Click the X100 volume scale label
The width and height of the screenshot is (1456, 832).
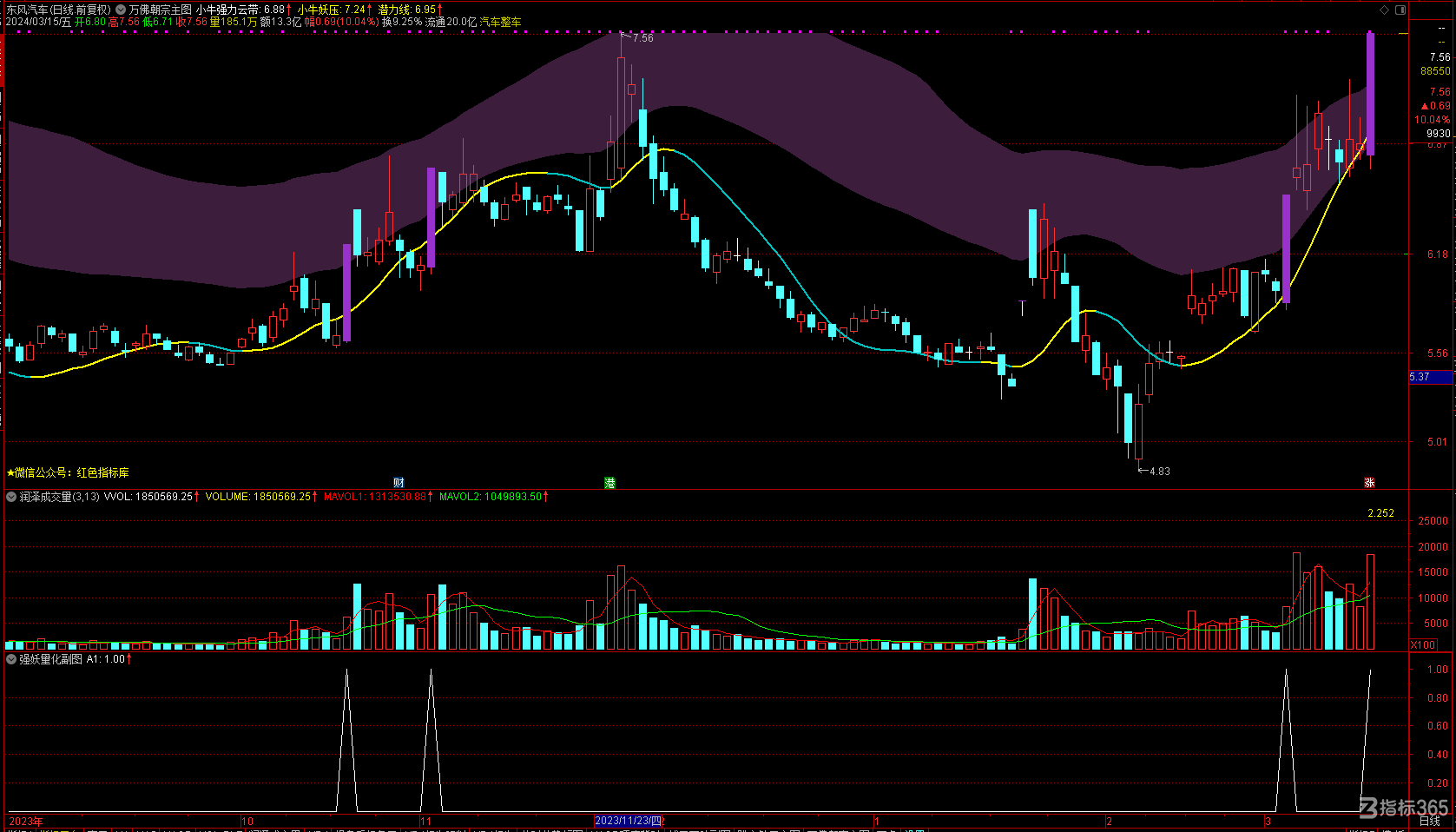click(x=1423, y=644)
